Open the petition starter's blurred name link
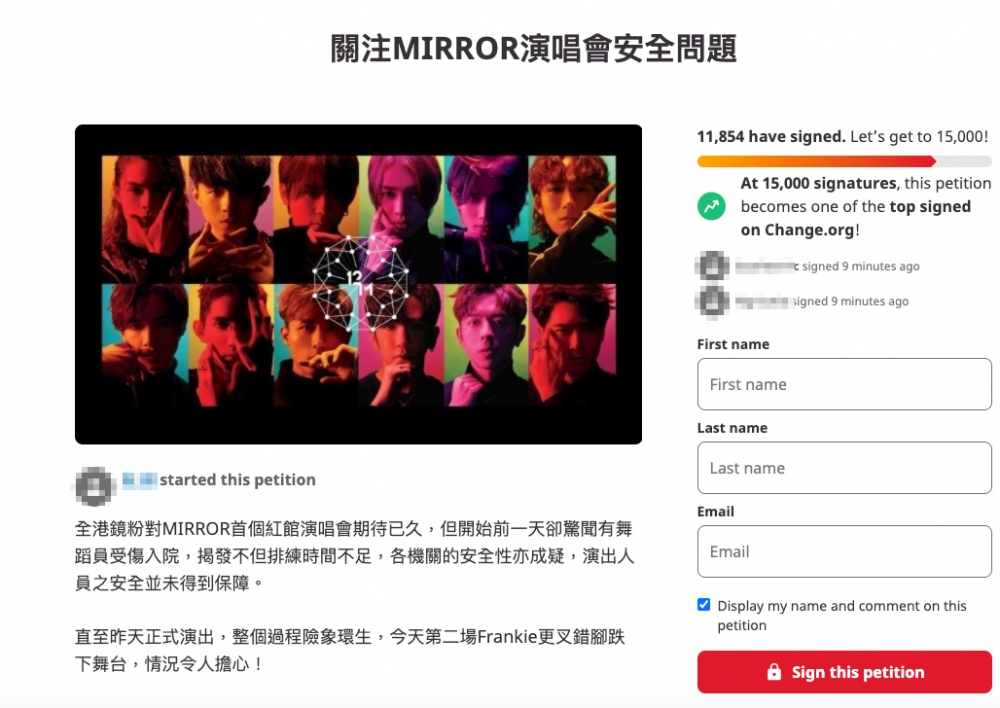The width and height of the screenshot is (1000, 708). 140,480
